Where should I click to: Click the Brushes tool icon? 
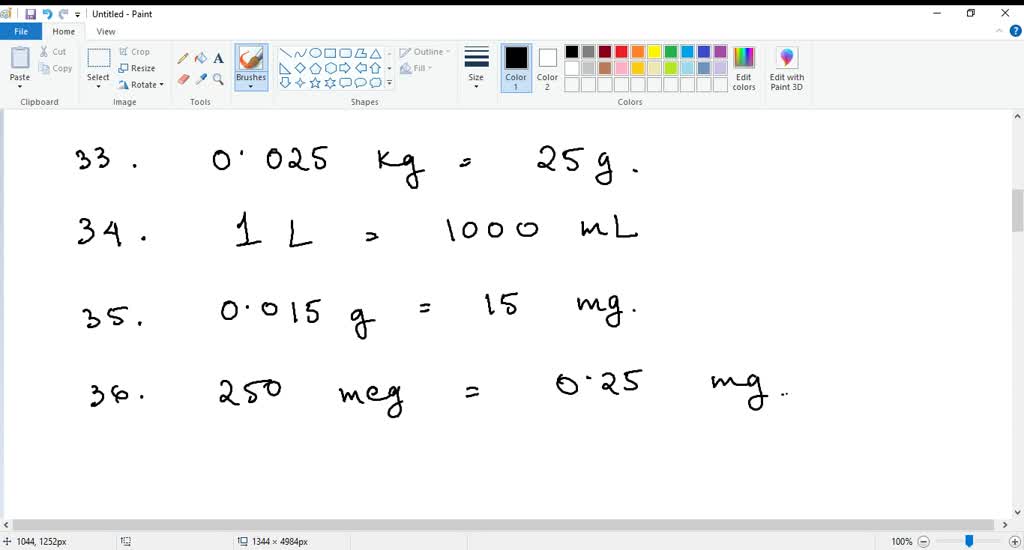pyautogui.click(x=251, y=59)
